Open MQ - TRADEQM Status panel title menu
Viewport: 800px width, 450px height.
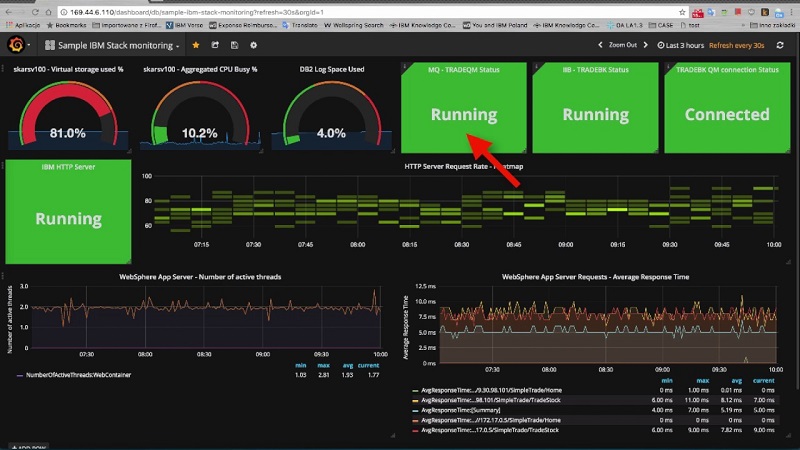(x=463, y=69)
